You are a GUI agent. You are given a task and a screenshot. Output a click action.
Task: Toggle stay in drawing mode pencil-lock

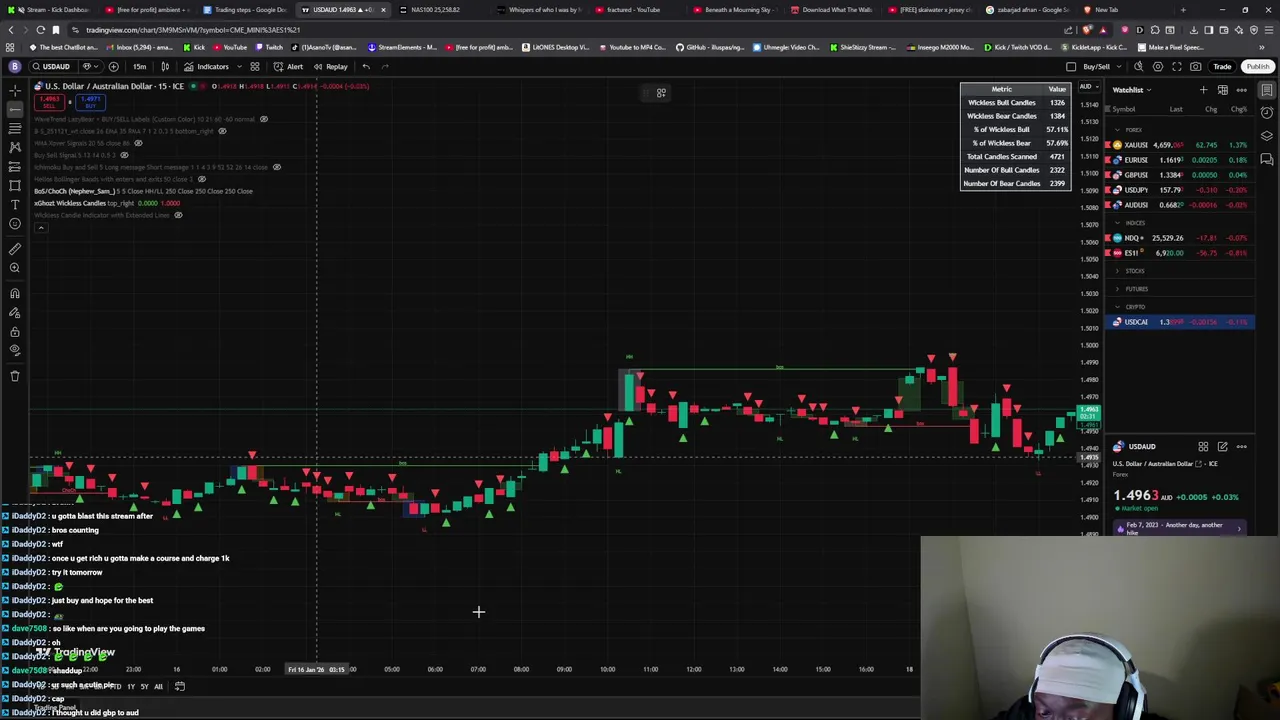(15, 312)
